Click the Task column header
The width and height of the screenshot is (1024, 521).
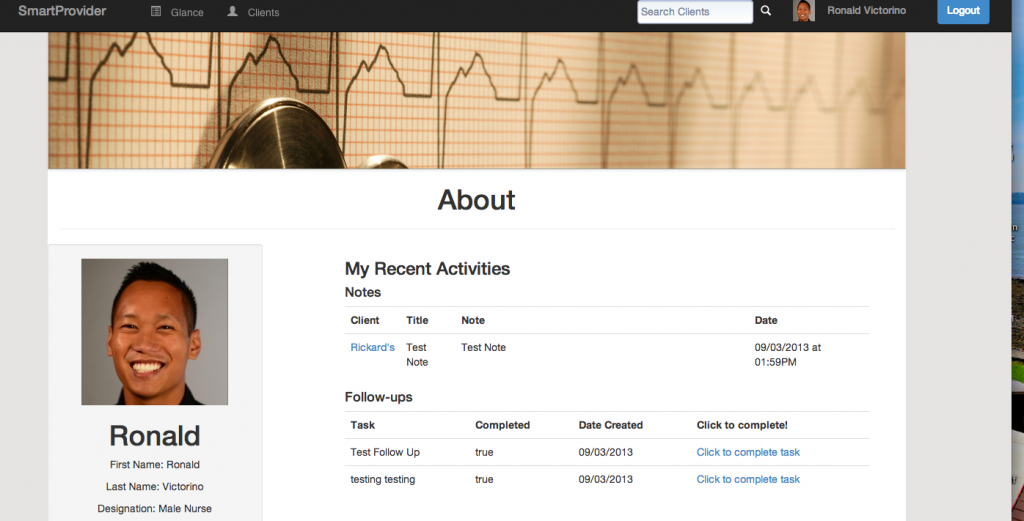click(362, 425)
